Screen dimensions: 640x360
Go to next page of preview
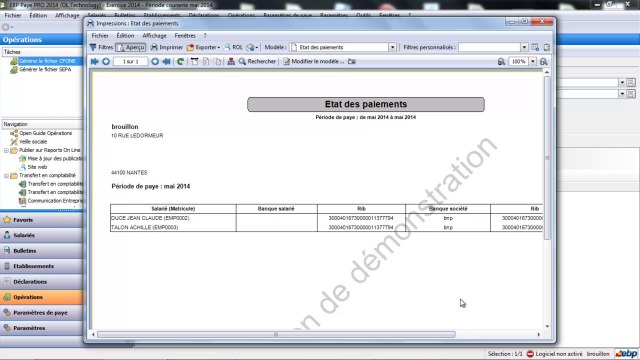coord(155,61)
